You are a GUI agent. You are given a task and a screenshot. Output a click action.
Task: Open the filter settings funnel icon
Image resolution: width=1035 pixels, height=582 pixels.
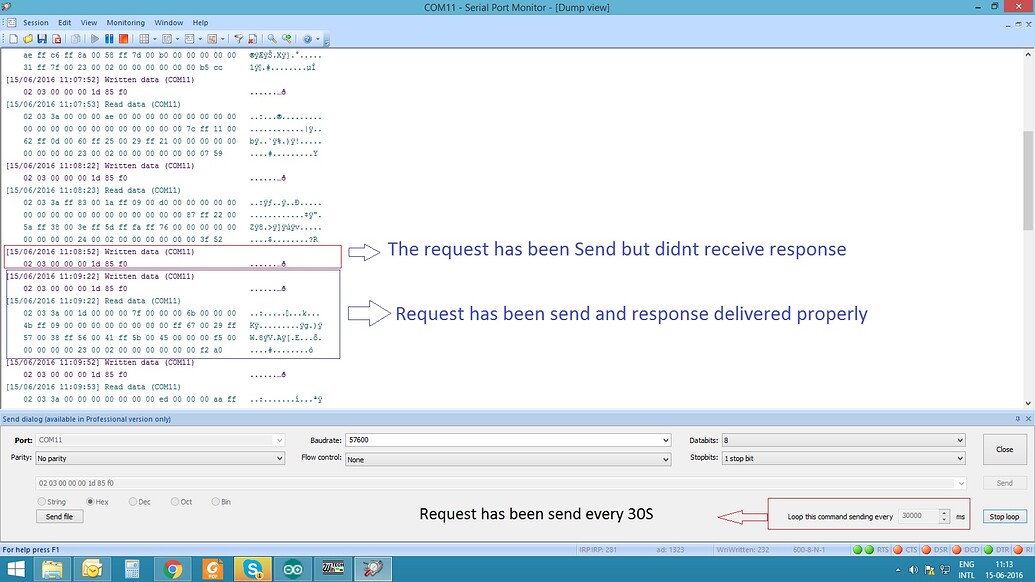(x=238, y=39)
